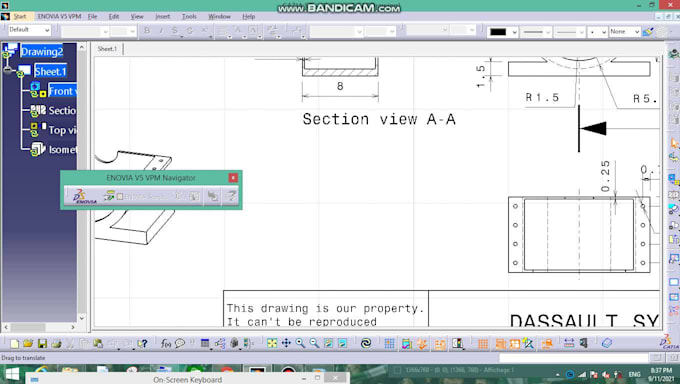The height and width of the screenshot is (384, 680).
Task: Click the Save icon in bottom toolbar
Action: click(x=42, y=344)
